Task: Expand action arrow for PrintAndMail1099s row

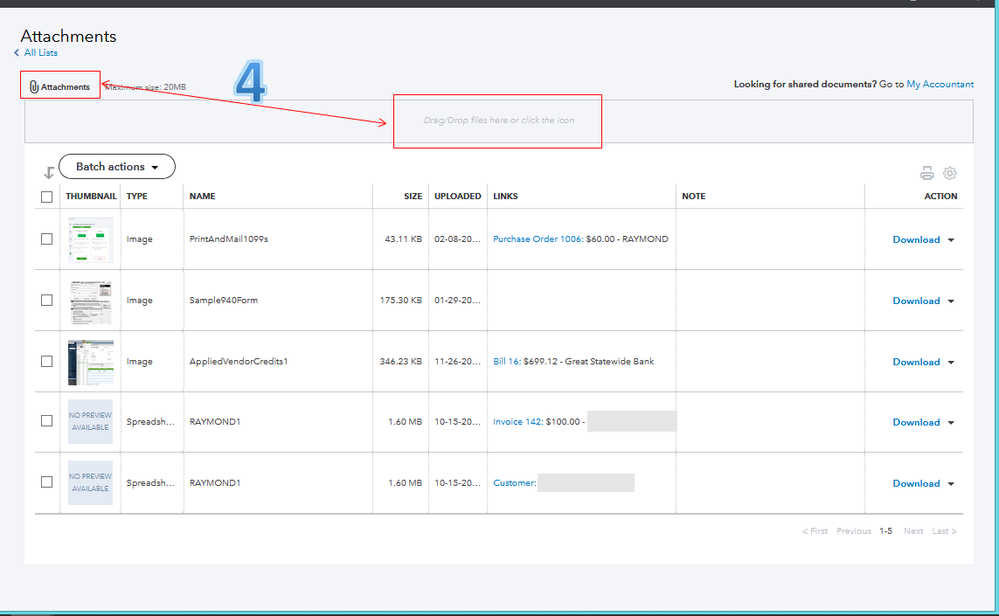Action: [x=951, y=240]
